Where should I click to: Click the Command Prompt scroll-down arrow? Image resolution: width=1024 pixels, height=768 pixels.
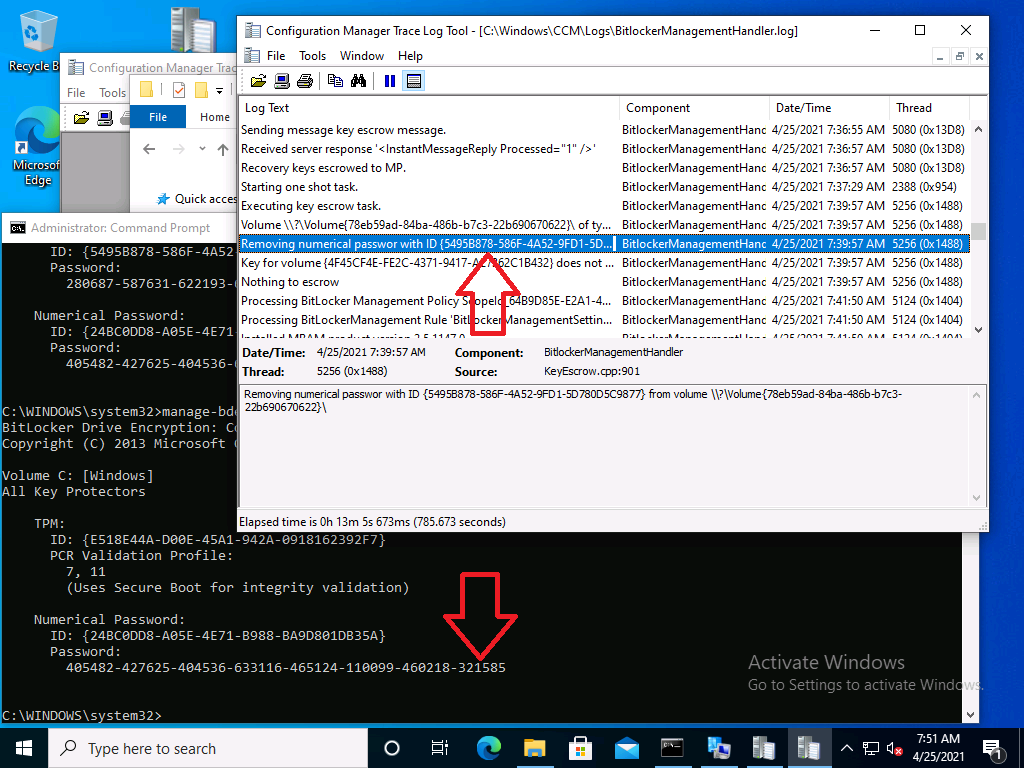point(970,715)
